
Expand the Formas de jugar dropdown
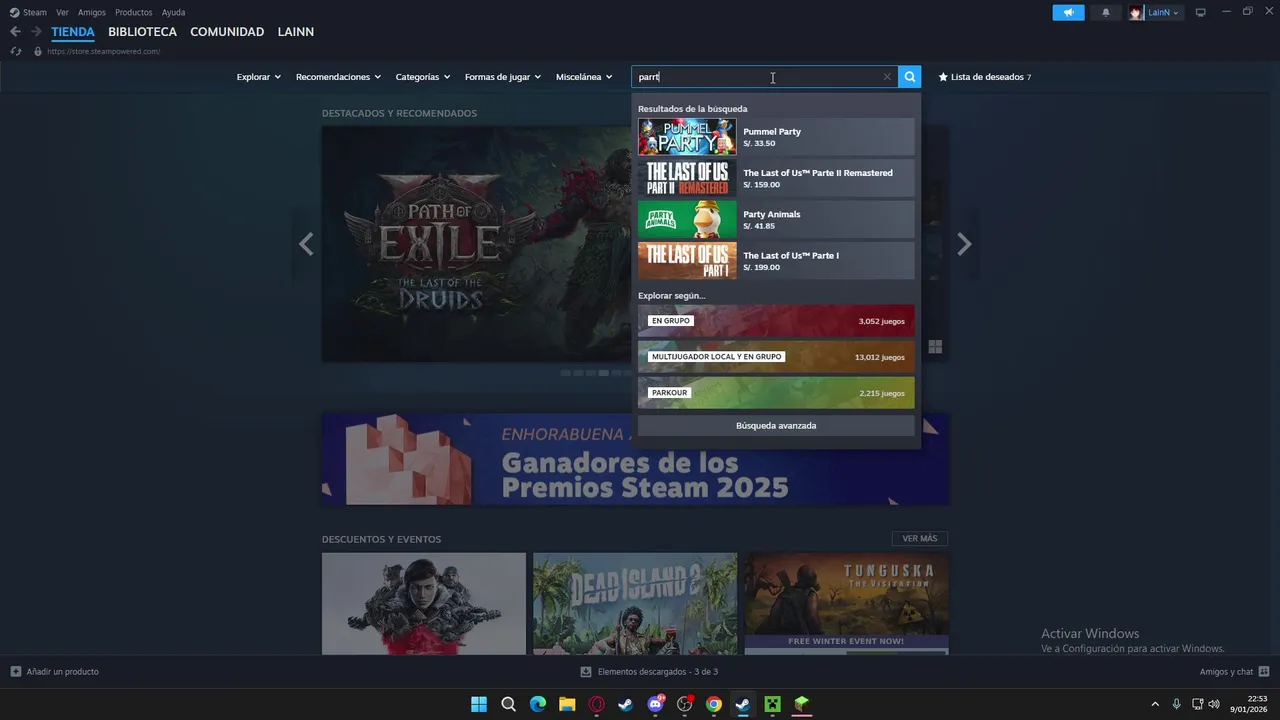click(x=503, y=77)
